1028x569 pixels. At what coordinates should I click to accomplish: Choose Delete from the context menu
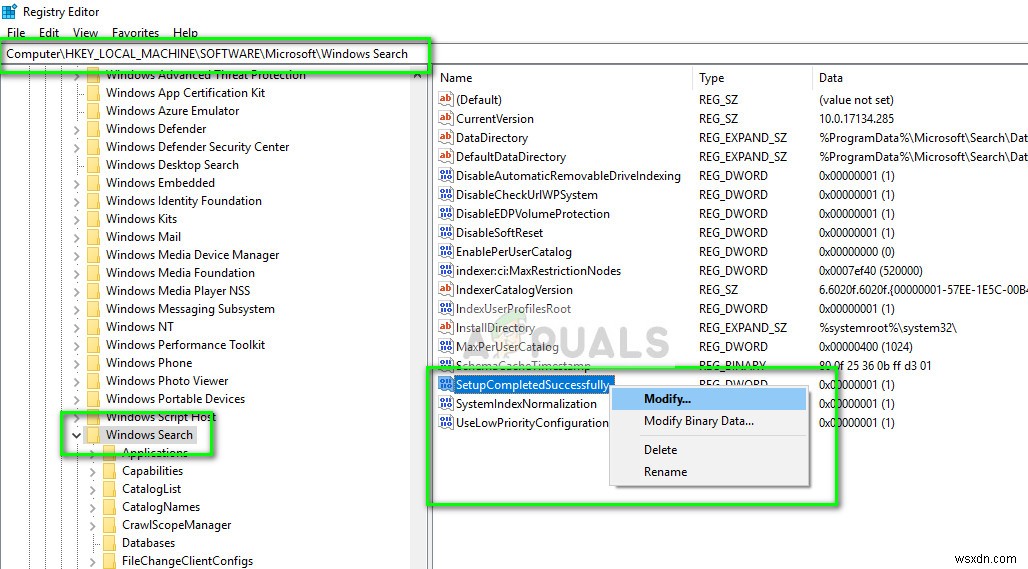709,450
